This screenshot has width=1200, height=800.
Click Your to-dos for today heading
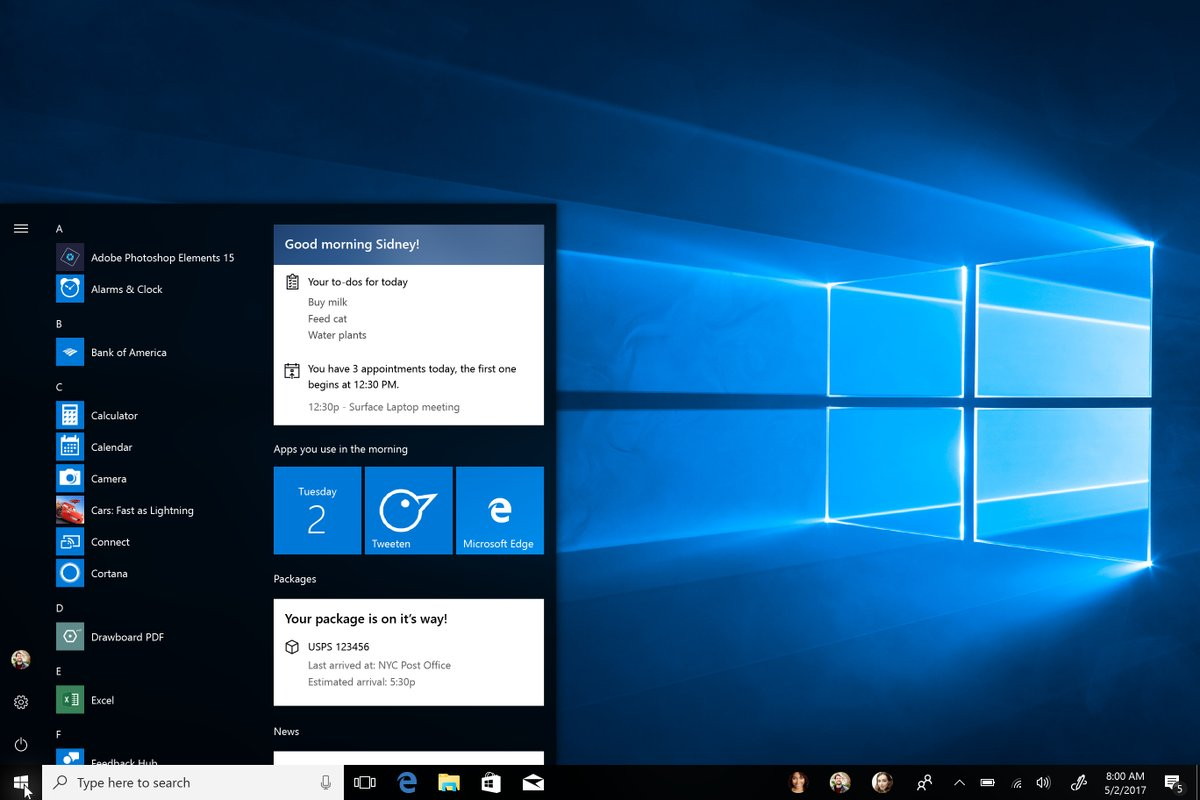click(358, 282)
